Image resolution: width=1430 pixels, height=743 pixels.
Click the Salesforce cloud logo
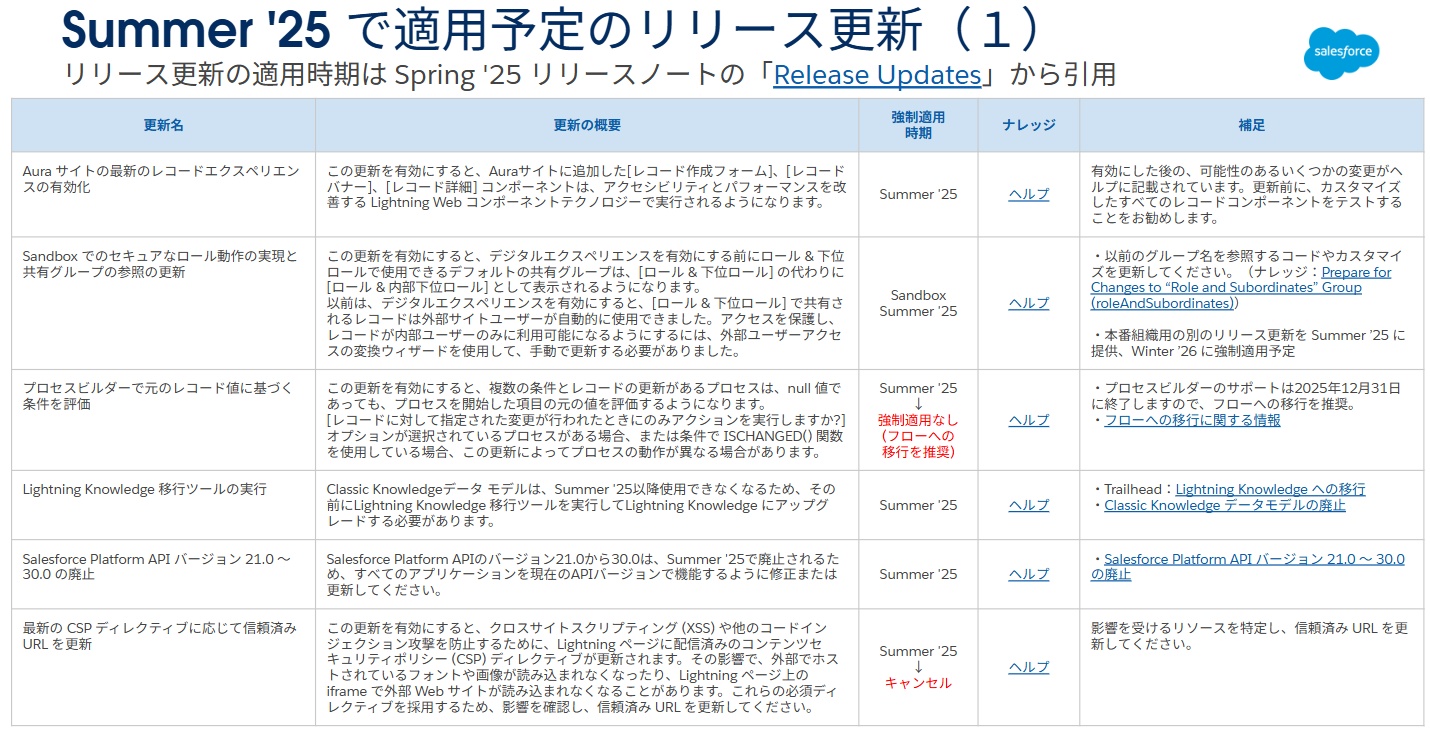point(1342,52)
